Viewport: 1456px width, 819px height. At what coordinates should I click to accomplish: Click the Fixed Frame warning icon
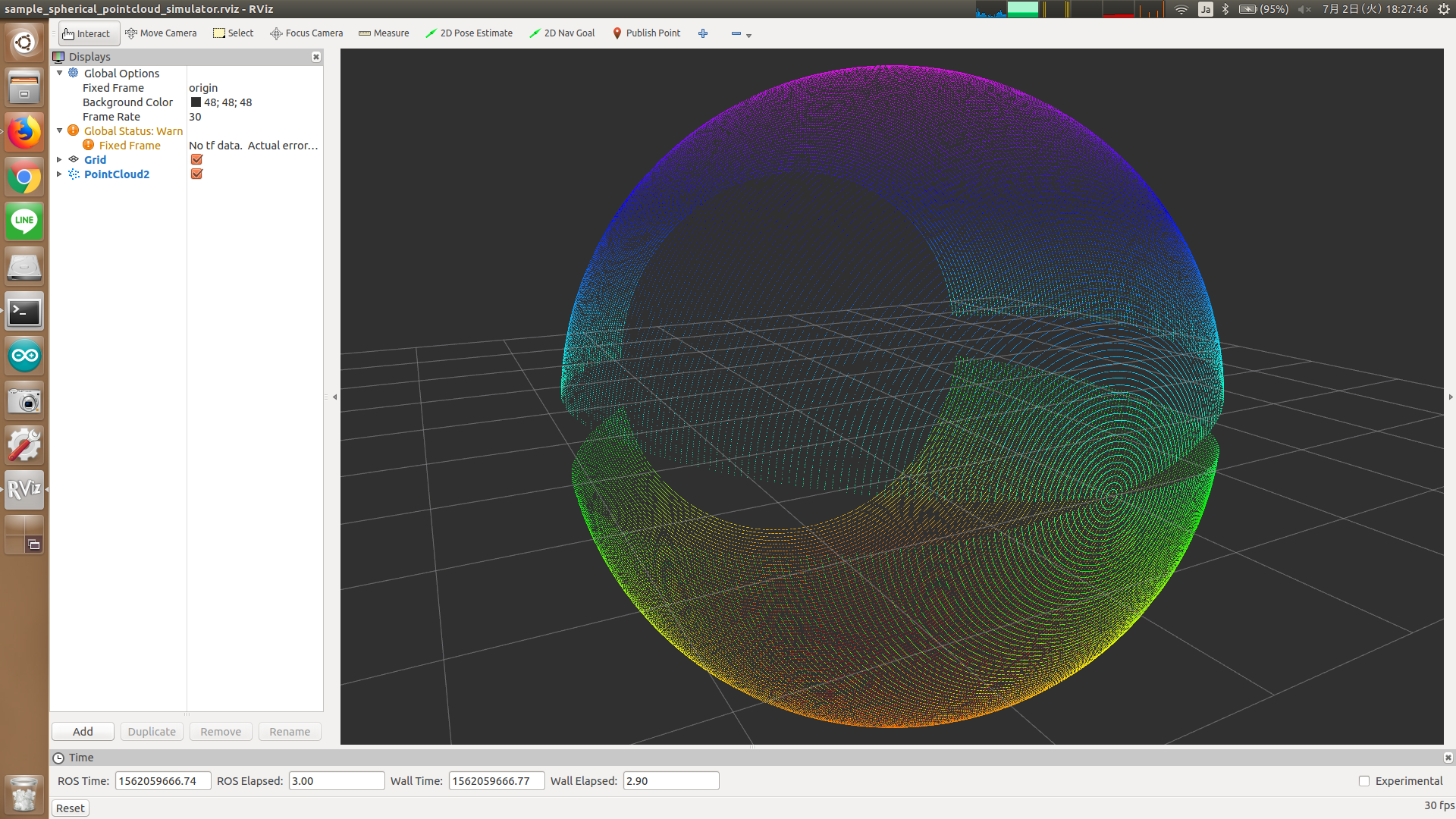pos(89,145)
